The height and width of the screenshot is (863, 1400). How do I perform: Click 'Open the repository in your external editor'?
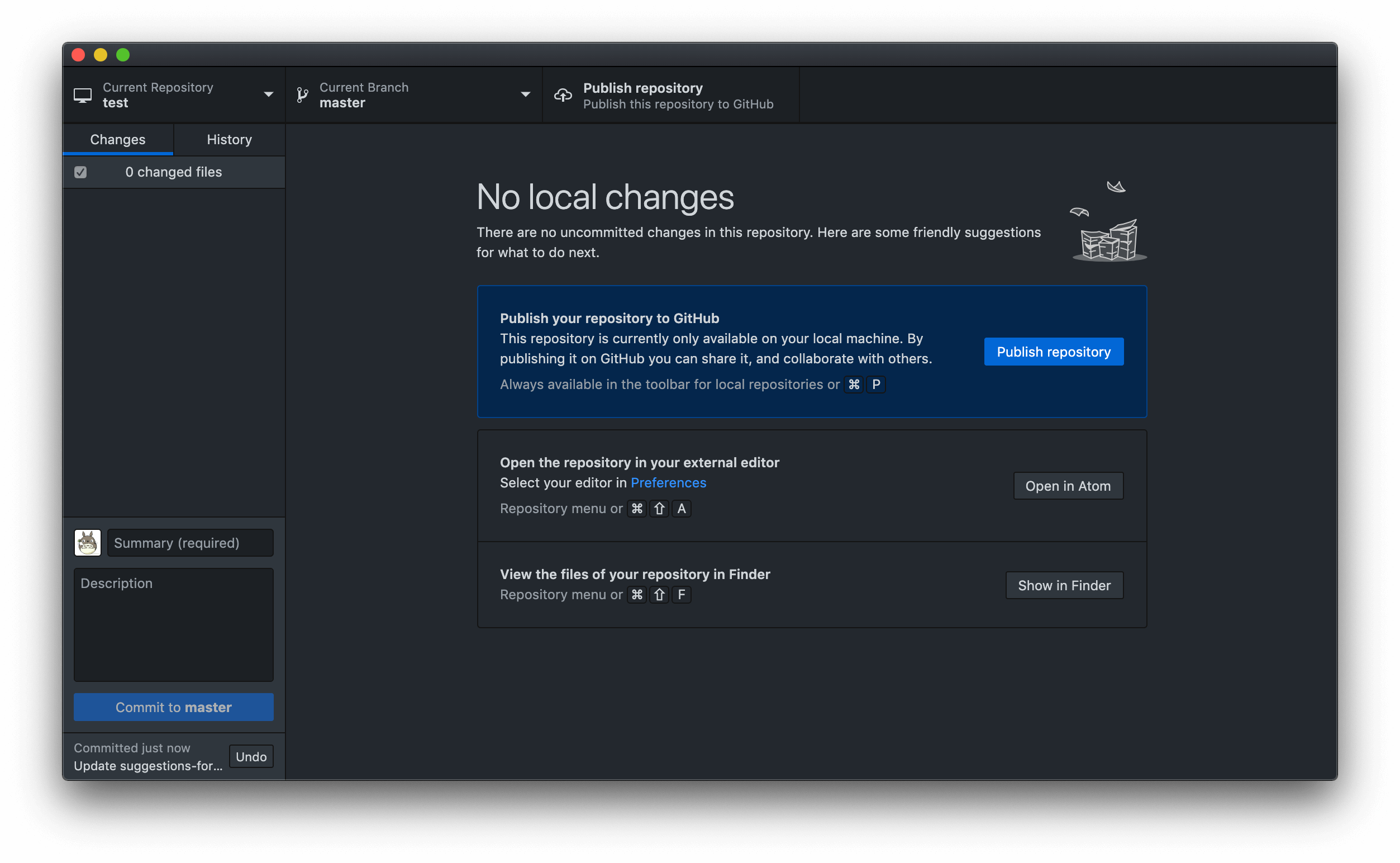click(x=640, y=462)
